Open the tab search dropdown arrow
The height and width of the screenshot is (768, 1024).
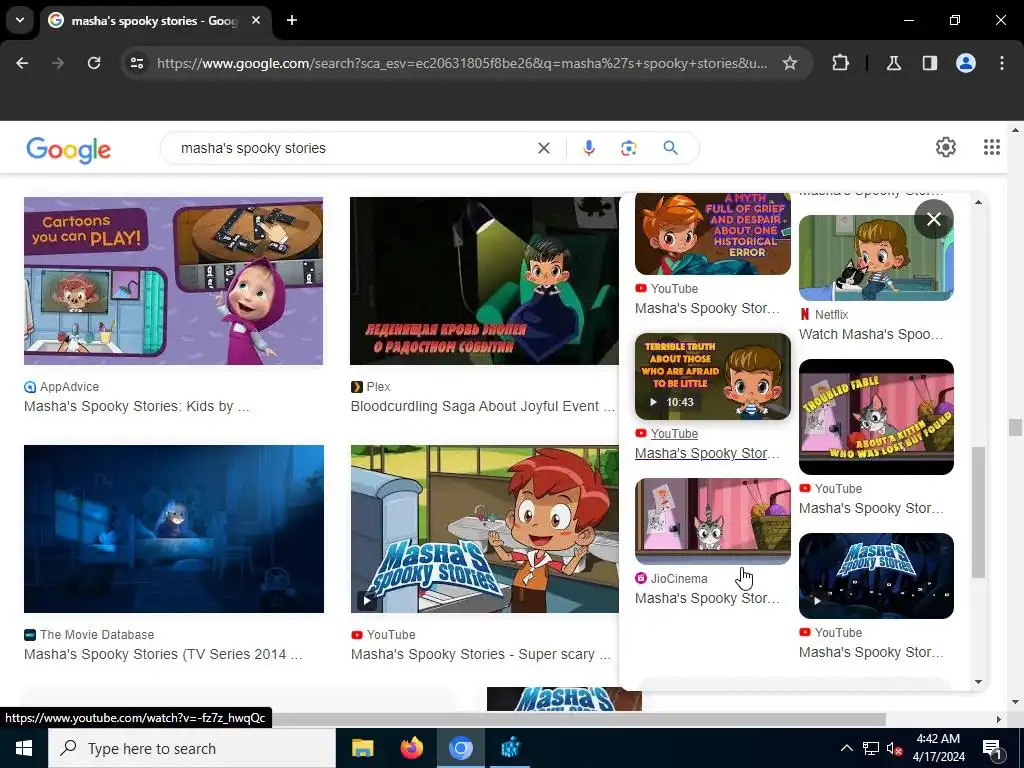20,20
